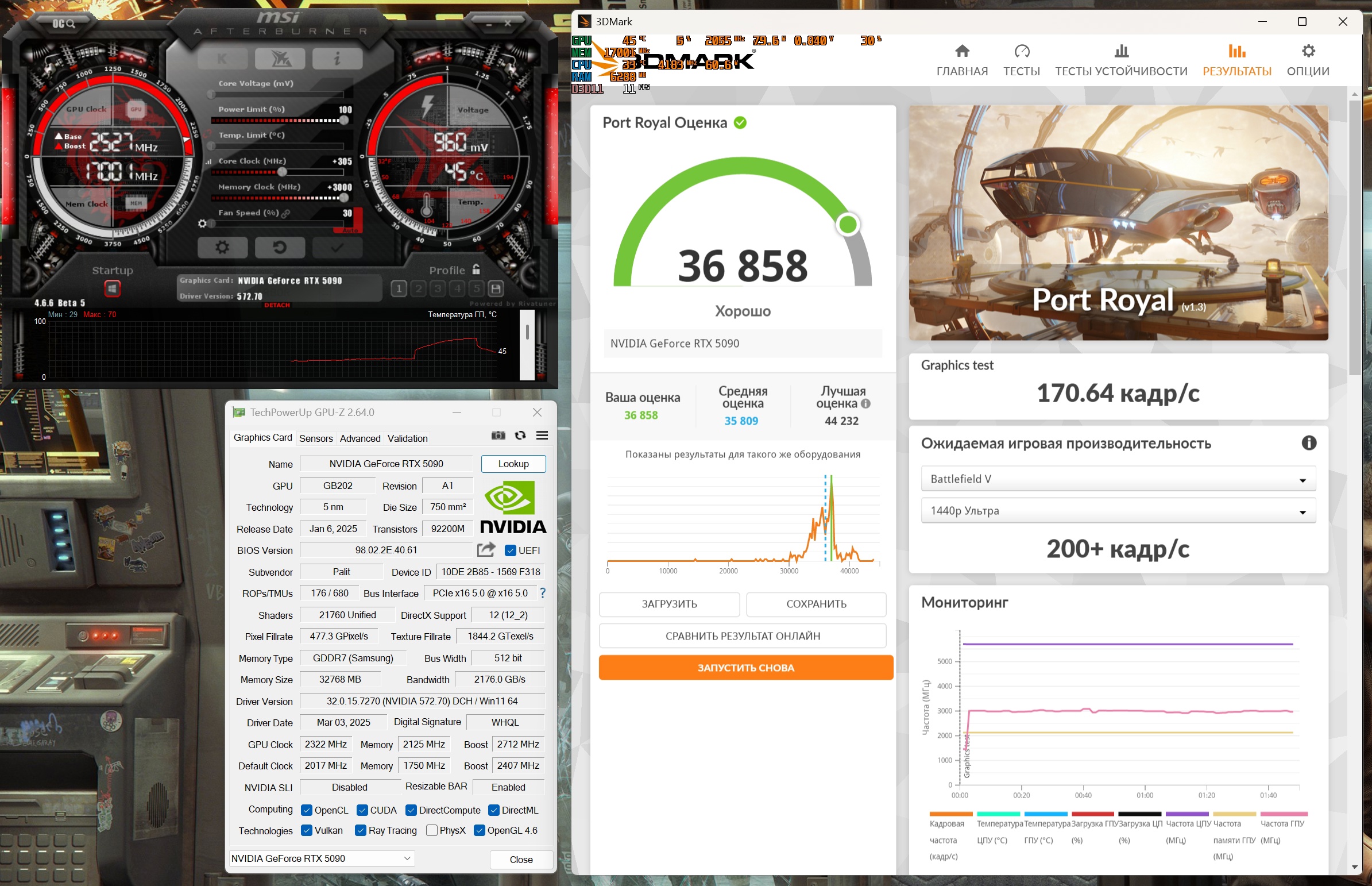Open the ТЕСТЫ tab in 3DMark

1021,60
